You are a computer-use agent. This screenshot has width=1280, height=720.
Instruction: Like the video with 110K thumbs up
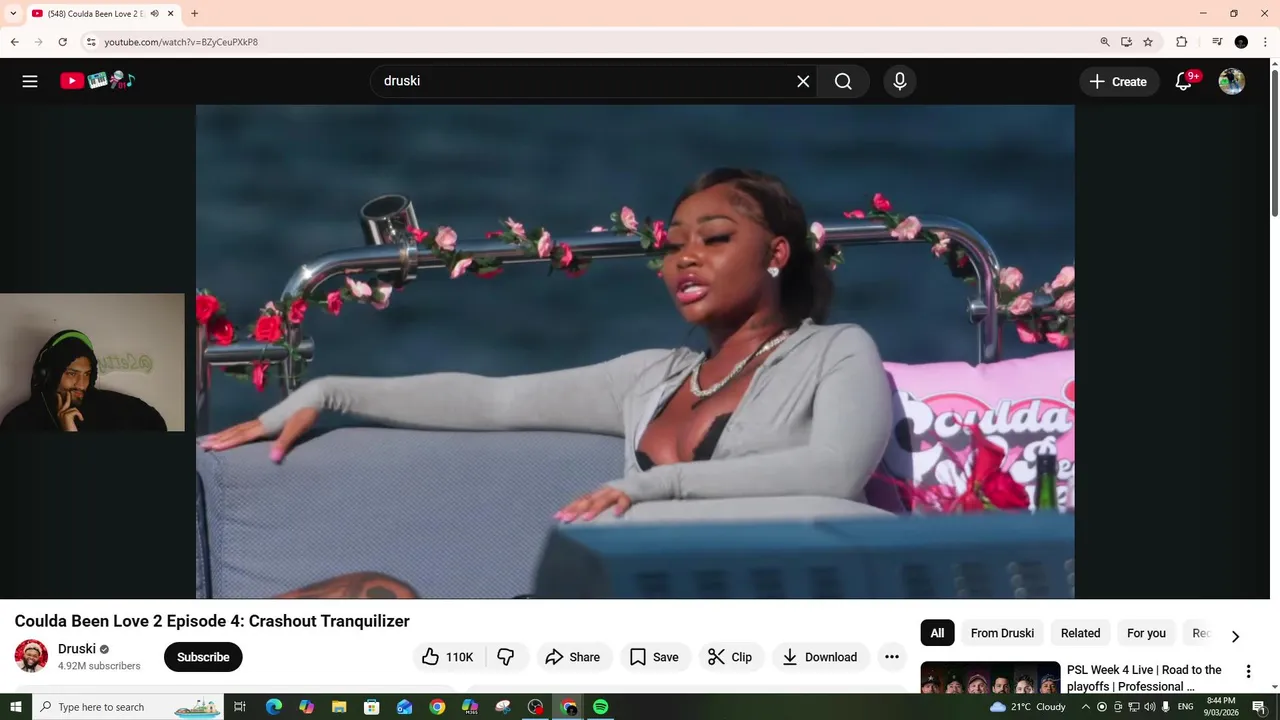point(448,657)
